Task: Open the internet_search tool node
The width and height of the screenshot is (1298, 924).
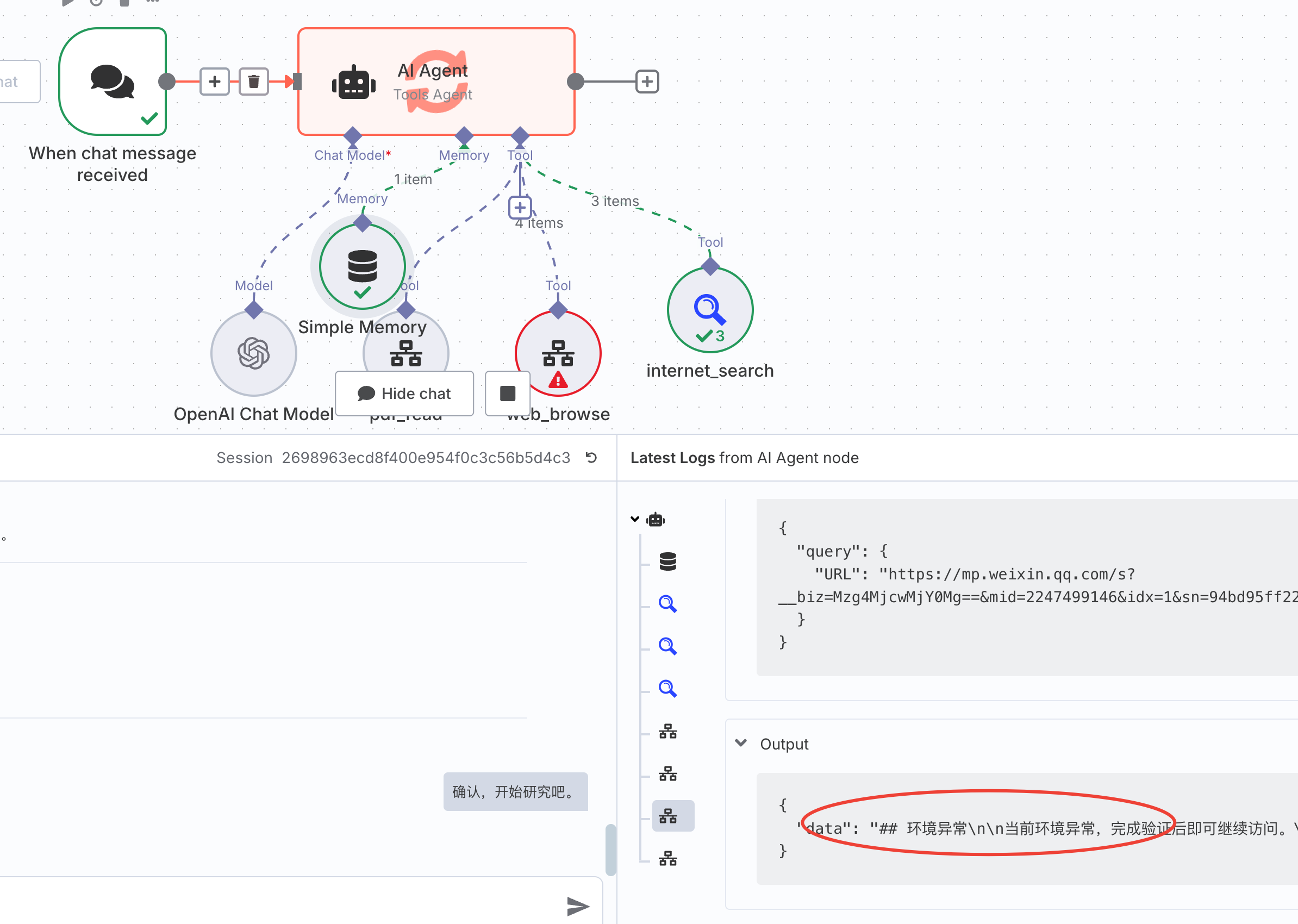Action: click(x=710, y=310)
